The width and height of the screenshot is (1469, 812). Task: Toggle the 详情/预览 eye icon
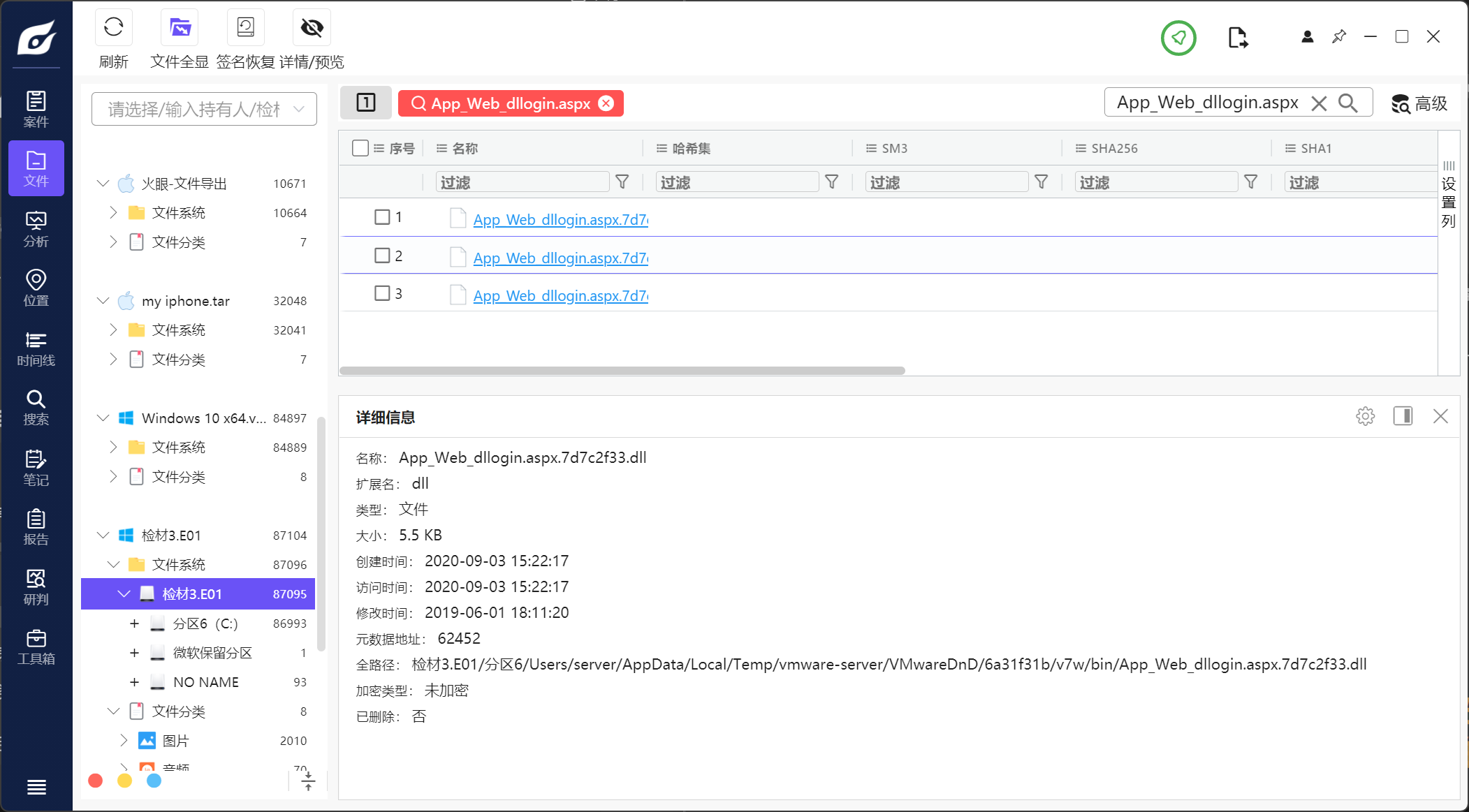pyautogui.click(x=312, y=28)
